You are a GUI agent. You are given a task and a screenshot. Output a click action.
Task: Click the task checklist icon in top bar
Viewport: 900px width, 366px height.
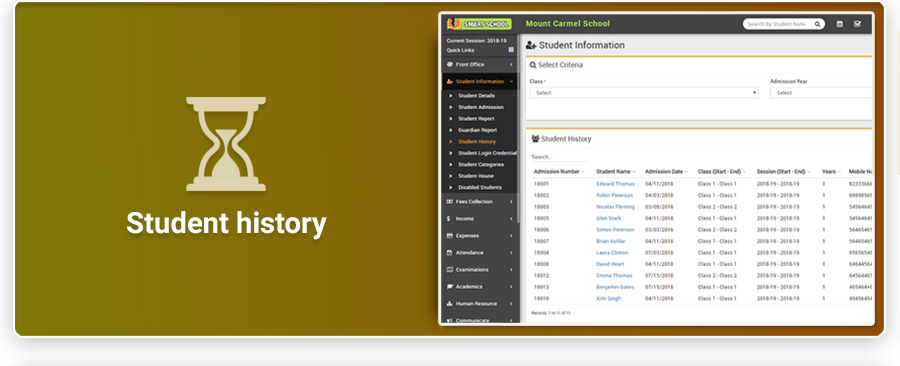(857, 24)
